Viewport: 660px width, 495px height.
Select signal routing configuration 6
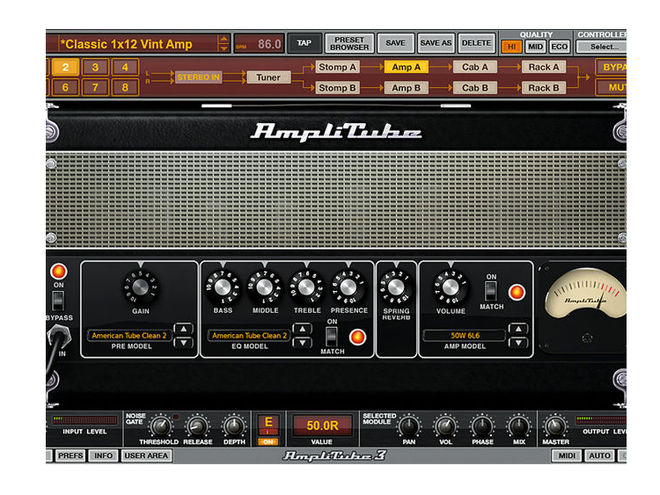click(x=65, y=88)
